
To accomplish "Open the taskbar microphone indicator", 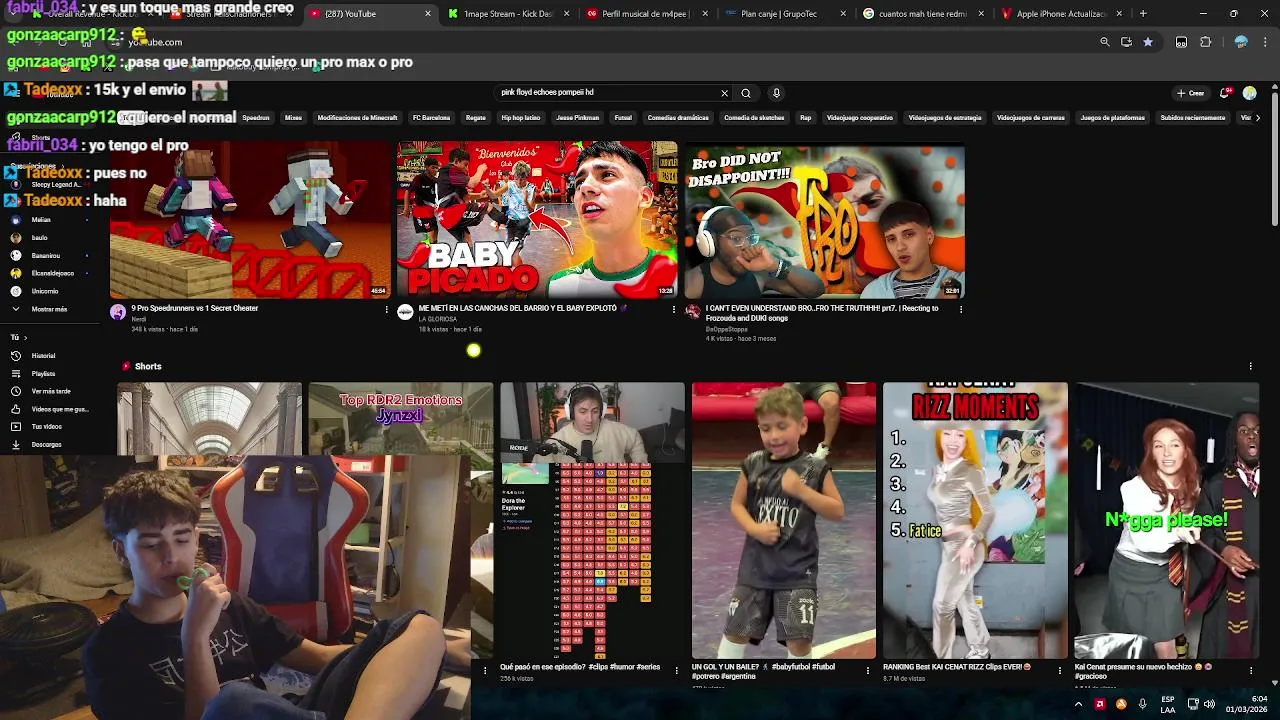I will 1142,704.
